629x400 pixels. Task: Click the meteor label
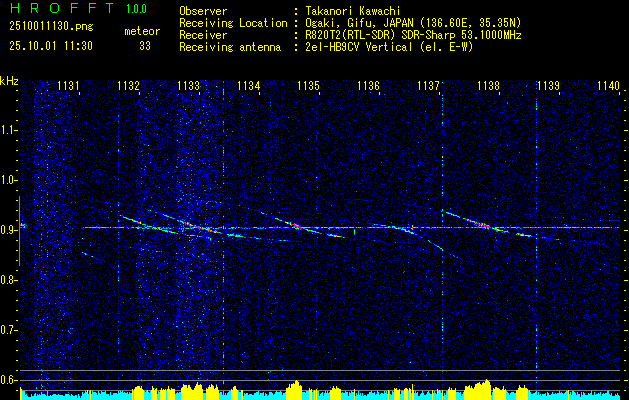click(142, 31)
